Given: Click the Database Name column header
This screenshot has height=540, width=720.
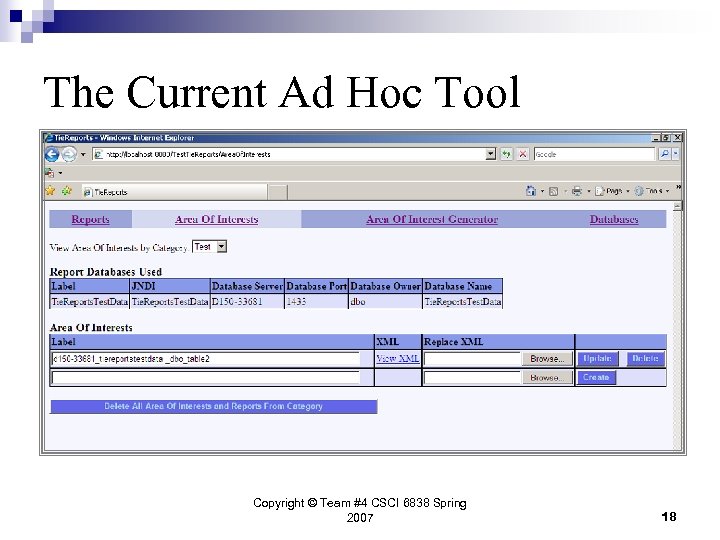Looking at the screenshot, I should coord(462,286).
